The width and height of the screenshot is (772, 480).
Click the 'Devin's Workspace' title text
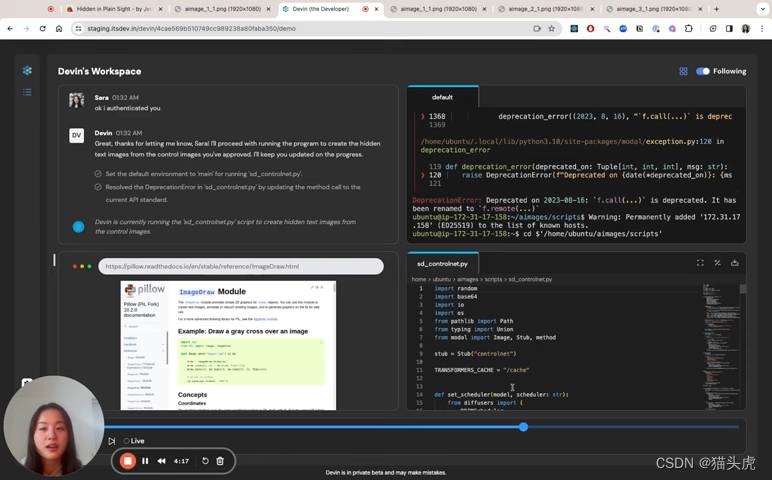[x=99, y=71]
